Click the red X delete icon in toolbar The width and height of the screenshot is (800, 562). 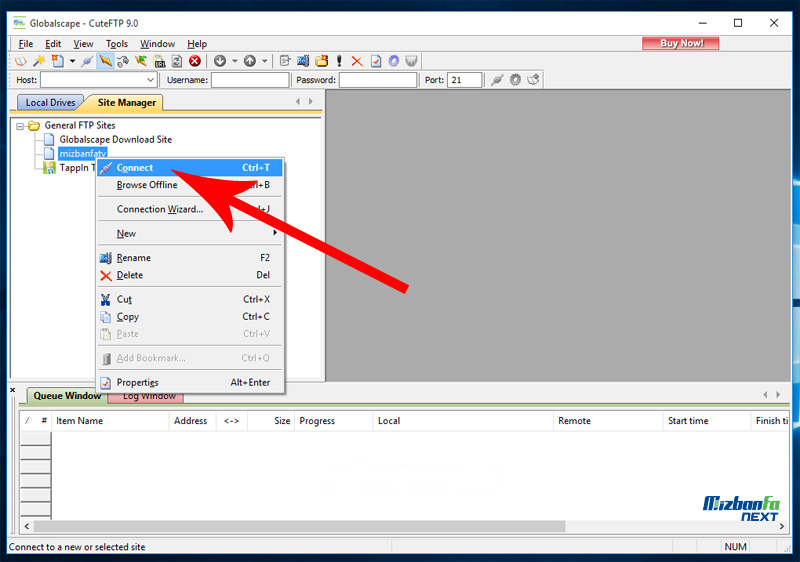(x=358, y=61)
